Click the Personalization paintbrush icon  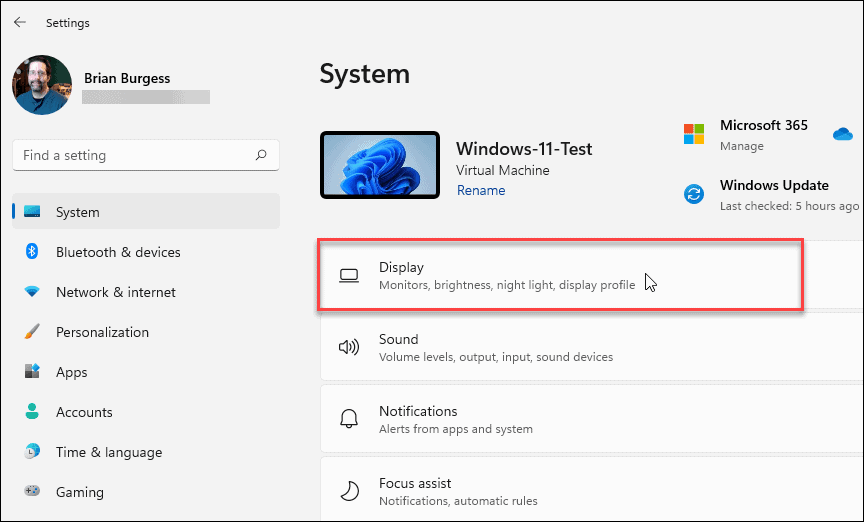tap(32, 331)
